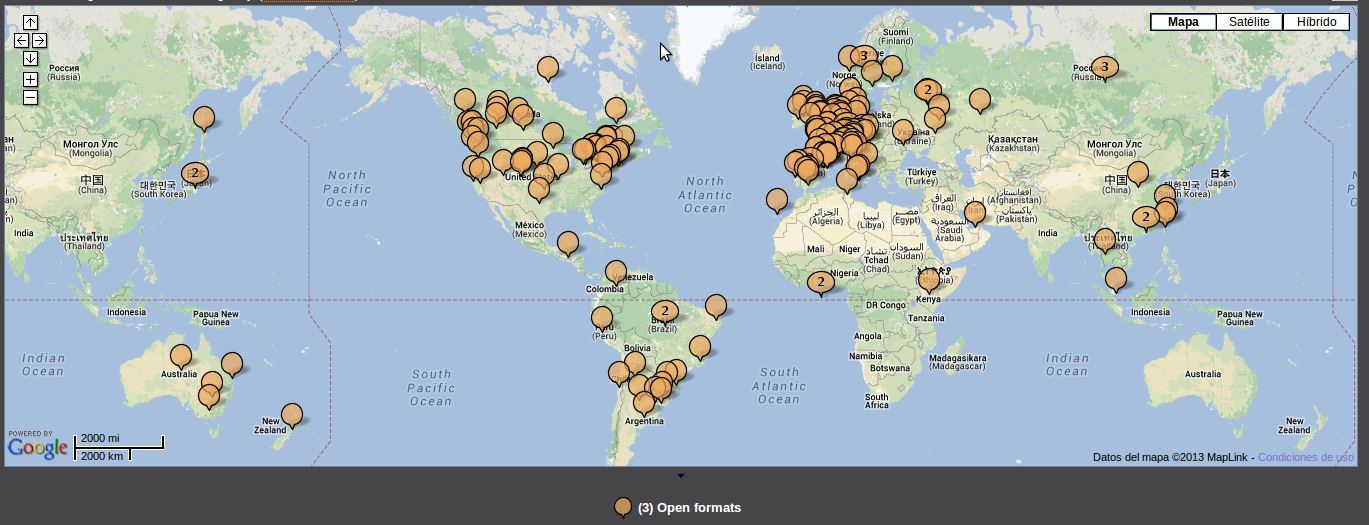Pan the map right with arrow button
Screen dimensions: 1369x525
(39, 40)
